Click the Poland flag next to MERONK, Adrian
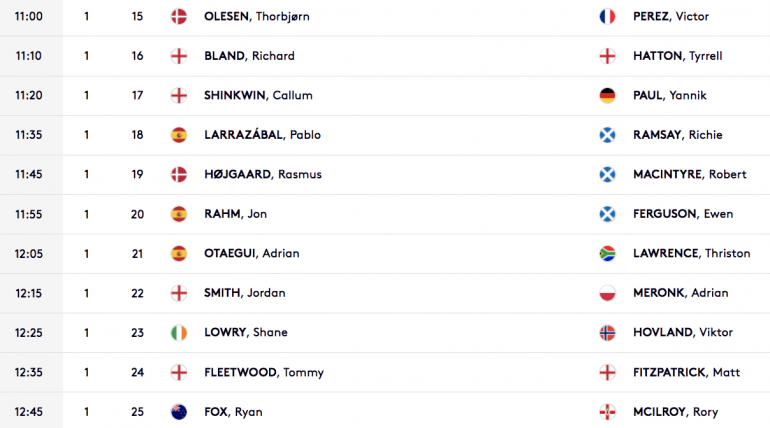Screen dimensions: 770x428 [x=607, y=293]
